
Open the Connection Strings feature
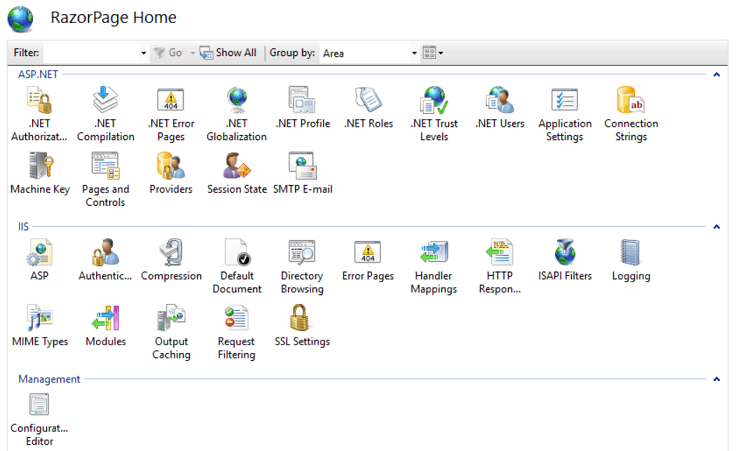coord(631,102)
